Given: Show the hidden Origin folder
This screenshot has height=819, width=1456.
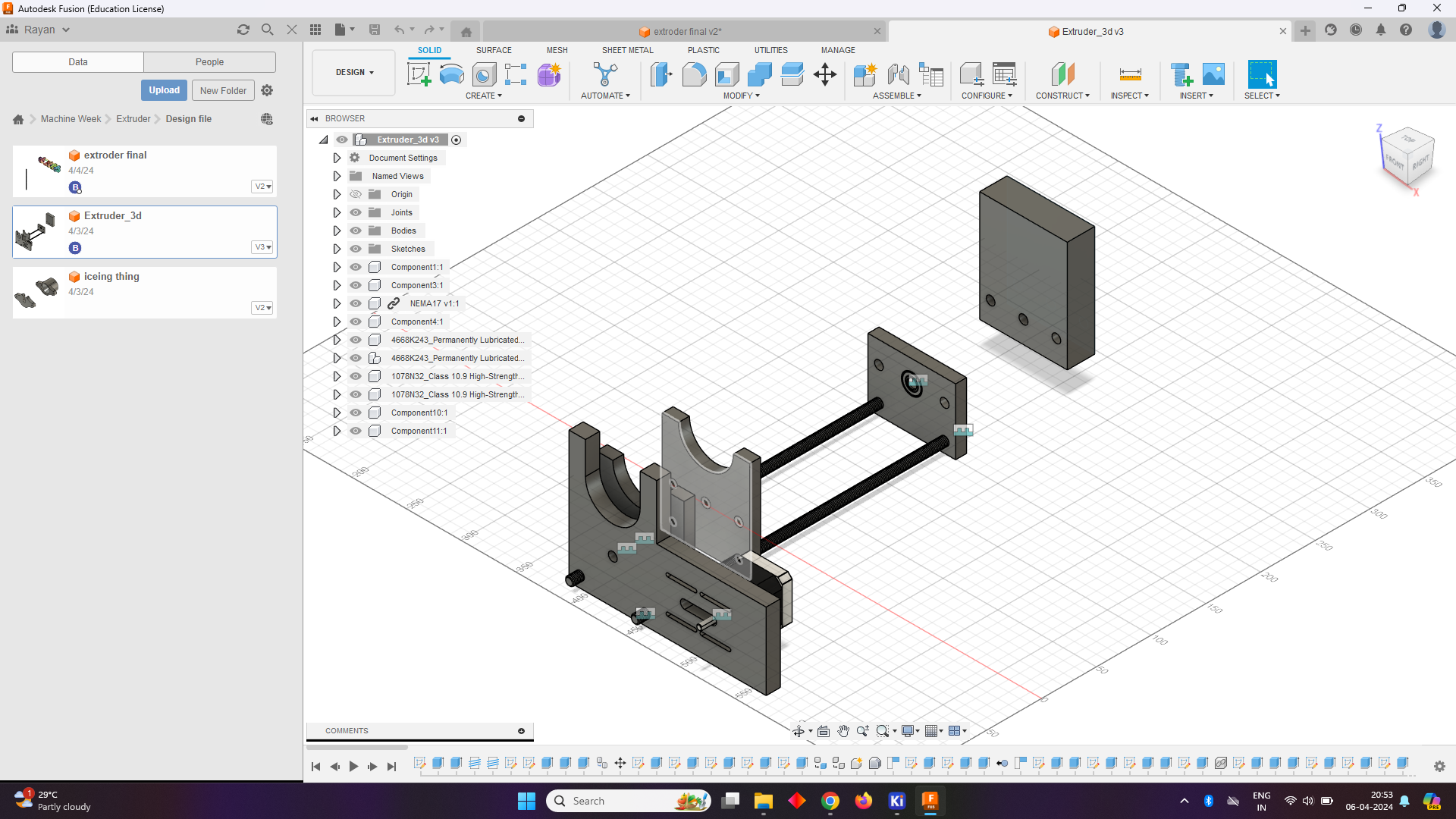Looking at the screenshot, I should [x=356, y=194].
